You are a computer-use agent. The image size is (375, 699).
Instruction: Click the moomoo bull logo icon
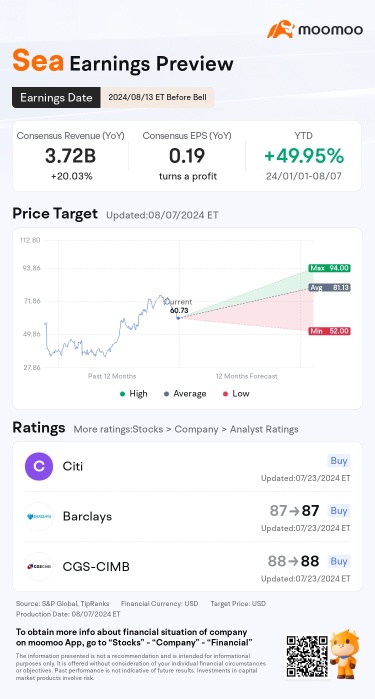[280, 29]
